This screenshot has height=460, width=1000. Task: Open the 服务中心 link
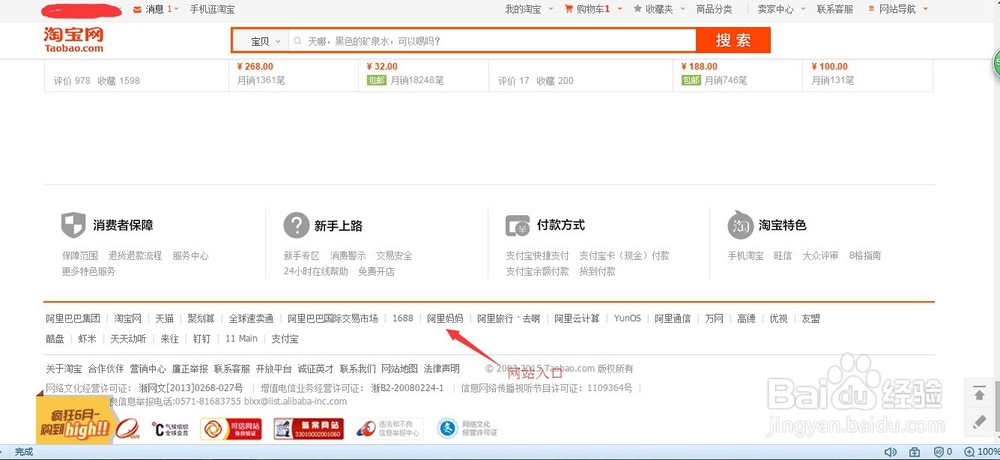tap(191, 256)
